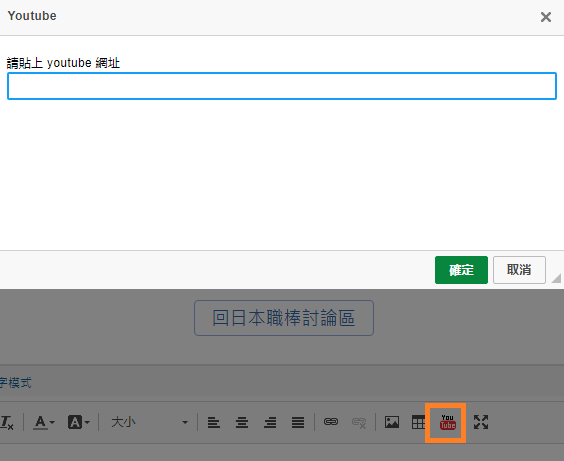
Task: Select the remove format icon
Action: (x=6, y=422)
